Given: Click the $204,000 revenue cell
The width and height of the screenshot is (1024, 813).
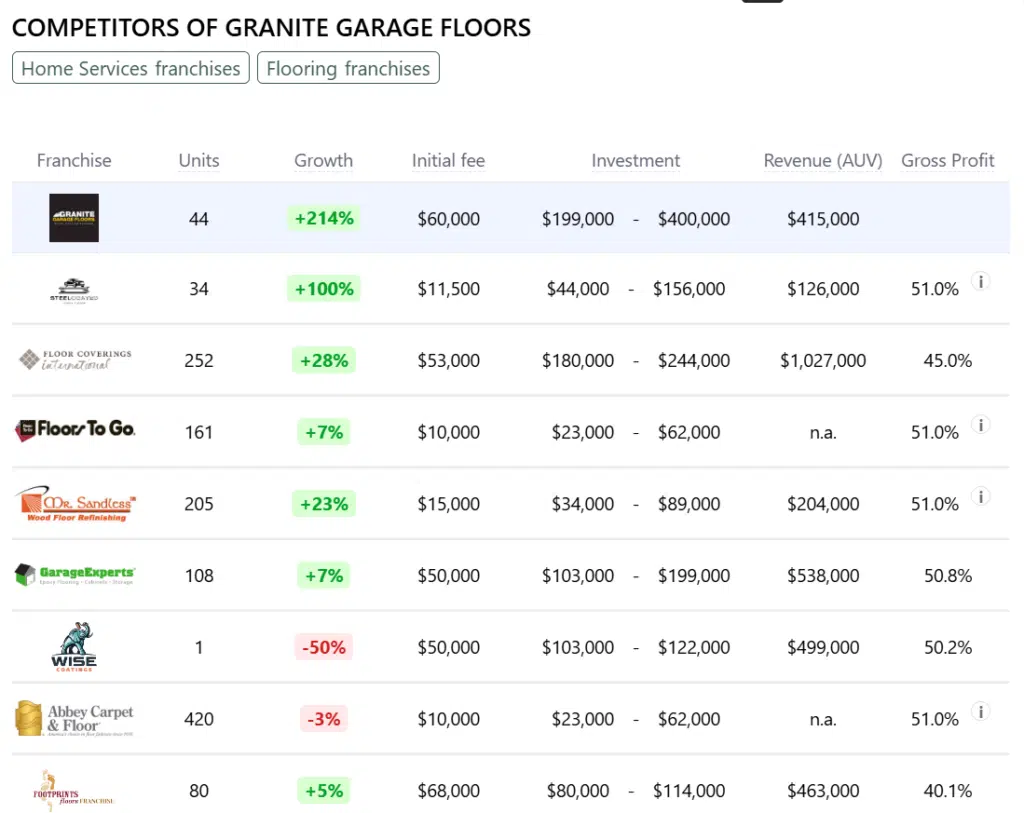Looking at the screenshot, I should pyautogui.click(x=823, y=504).
